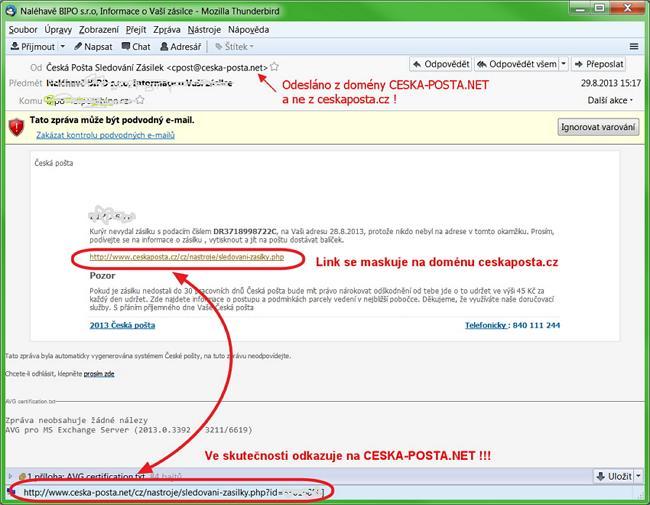
Task: Click the phone number 840 111 244
Action: [536, 325]
